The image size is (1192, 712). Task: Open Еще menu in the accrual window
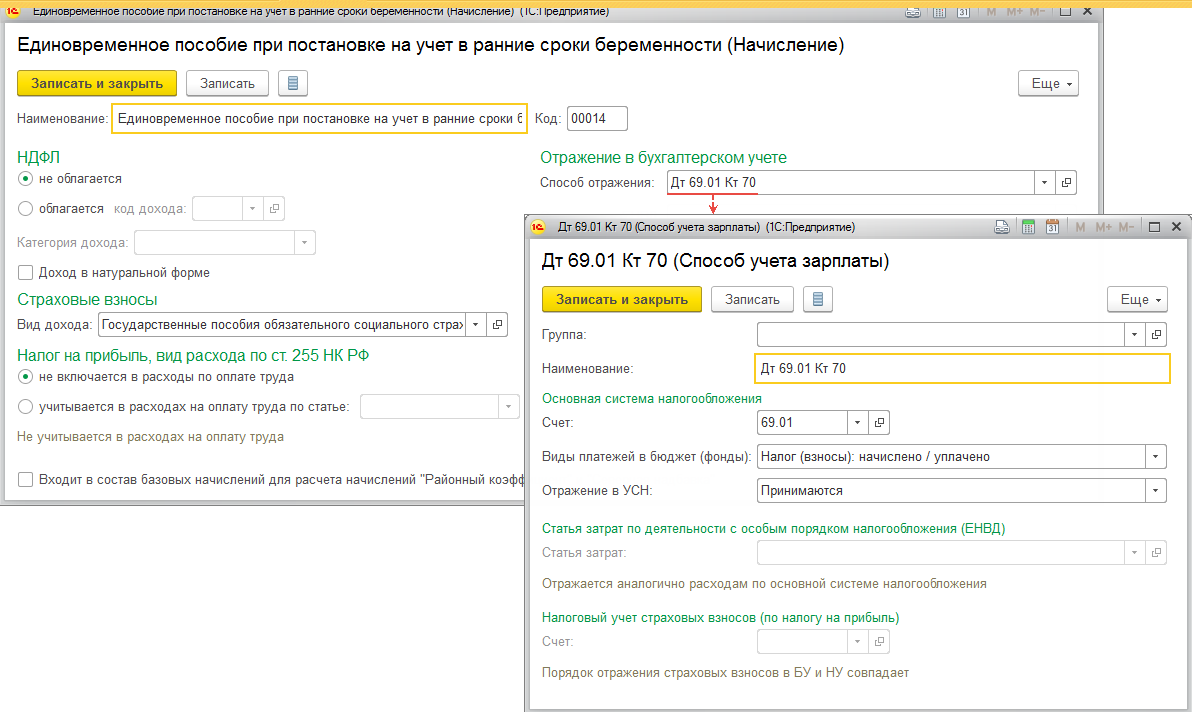(x=1048, y=84)
